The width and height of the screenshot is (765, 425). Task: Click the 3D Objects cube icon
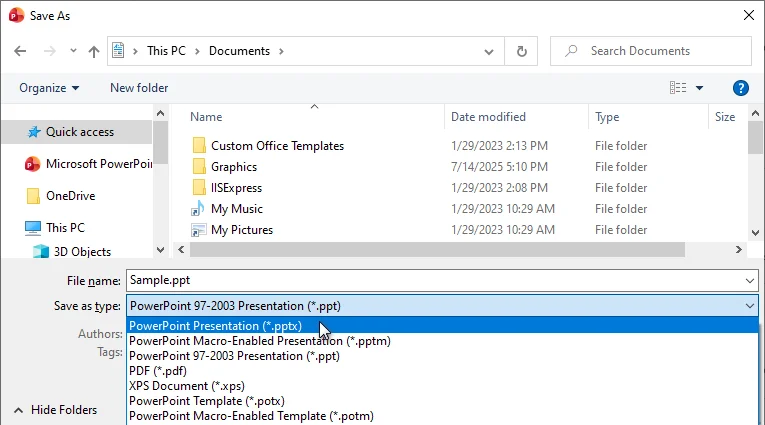(x=41, y=251)
